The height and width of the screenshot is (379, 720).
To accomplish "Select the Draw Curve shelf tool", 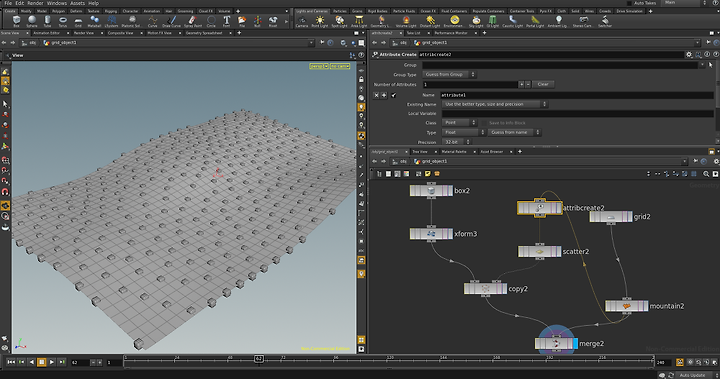I will pyautogui.click(x=171, y=21).
